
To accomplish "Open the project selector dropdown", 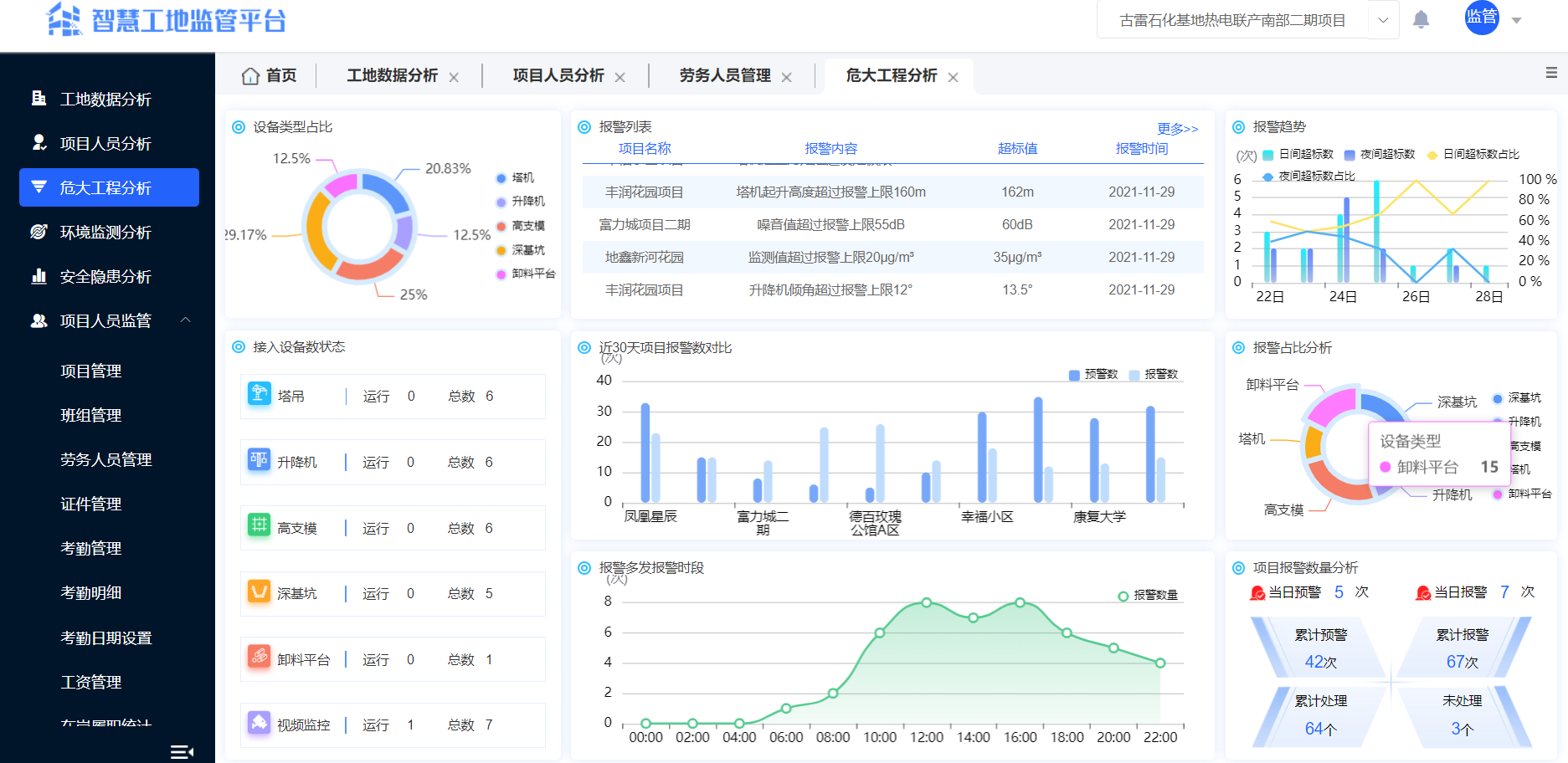I will click(x=1382, y=19).
